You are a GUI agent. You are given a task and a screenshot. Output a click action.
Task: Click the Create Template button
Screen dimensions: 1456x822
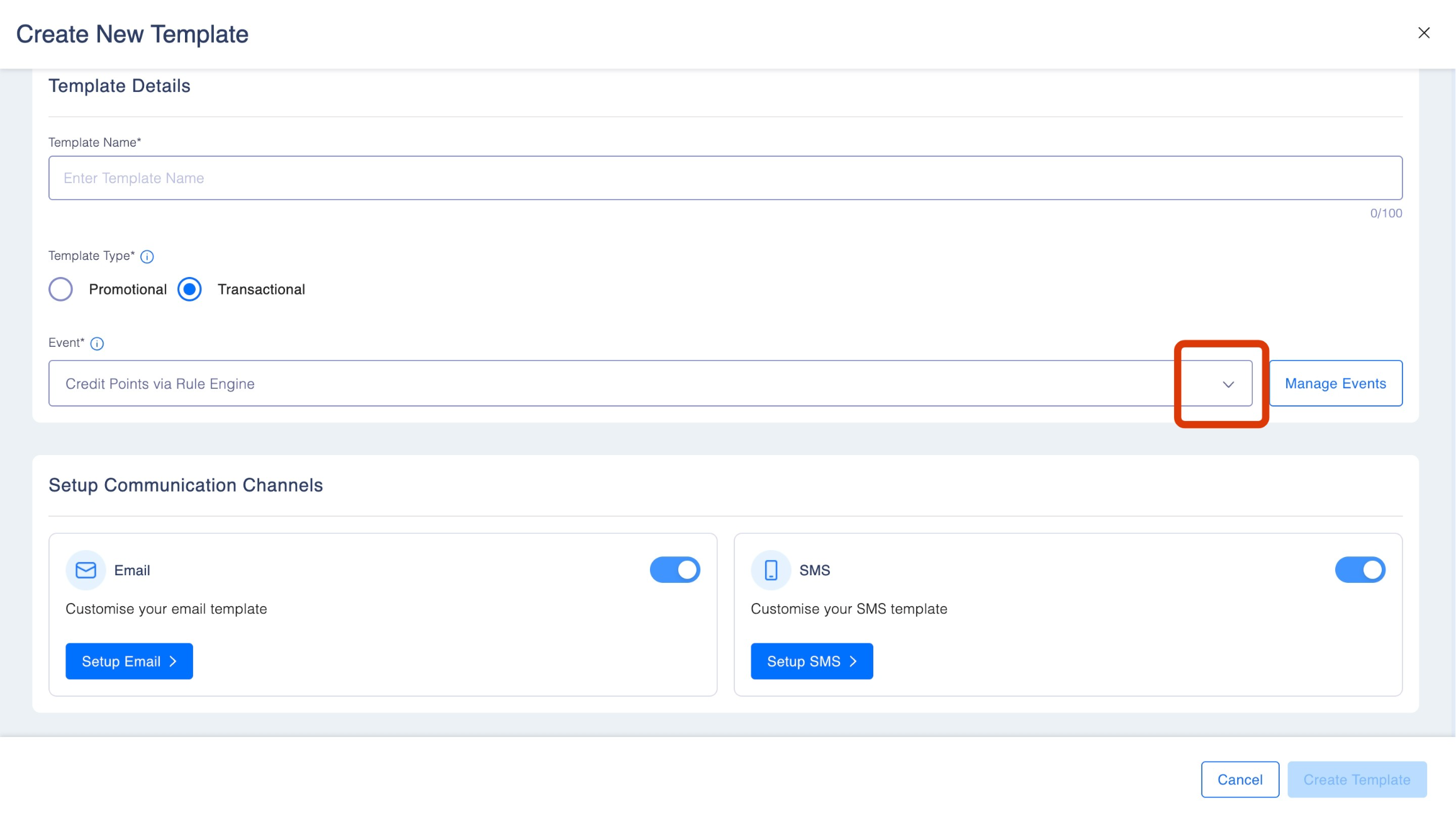(x=1357, y=780)
